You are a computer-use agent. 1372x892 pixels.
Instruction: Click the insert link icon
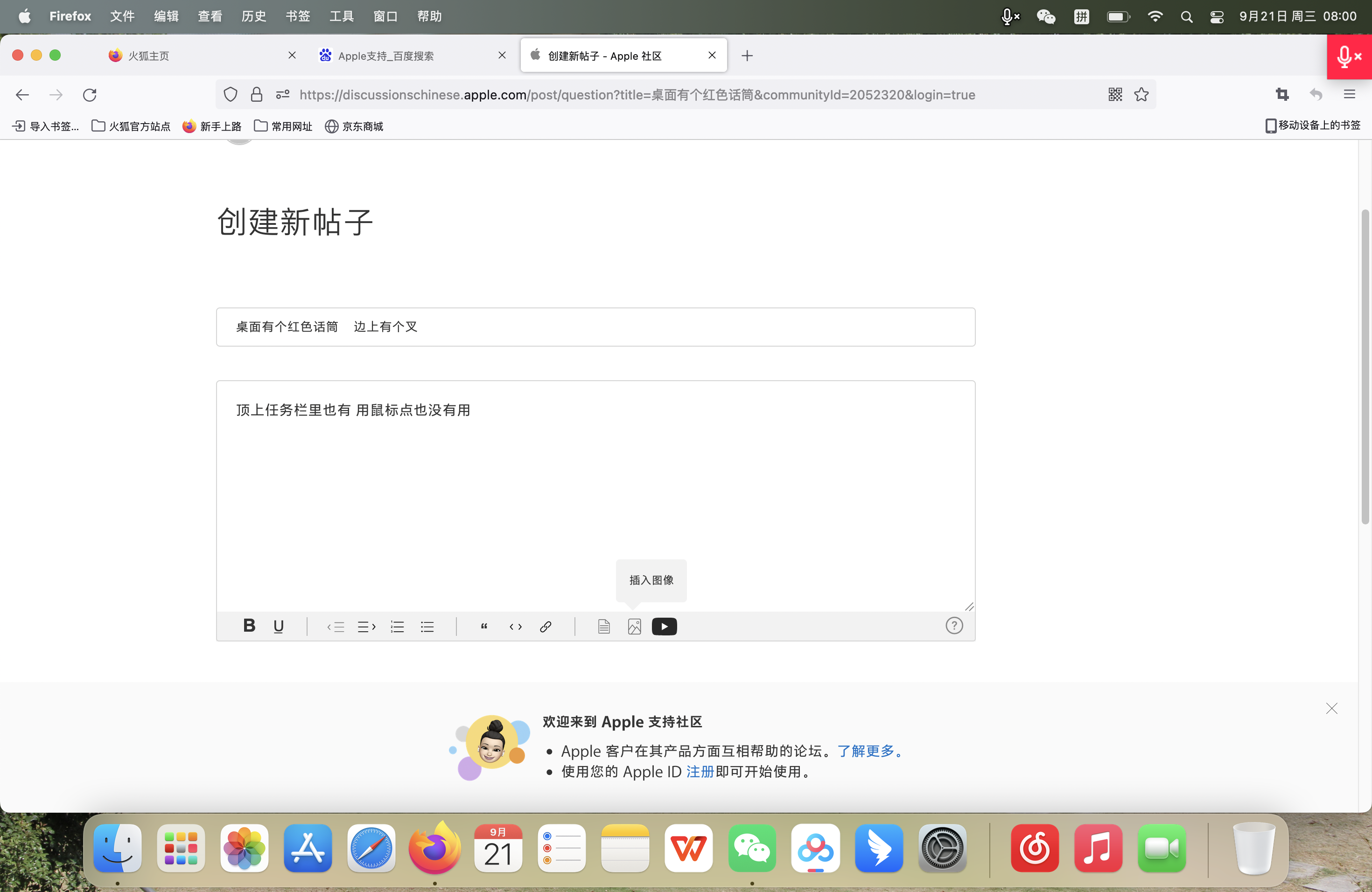click(x=546, y=627)
